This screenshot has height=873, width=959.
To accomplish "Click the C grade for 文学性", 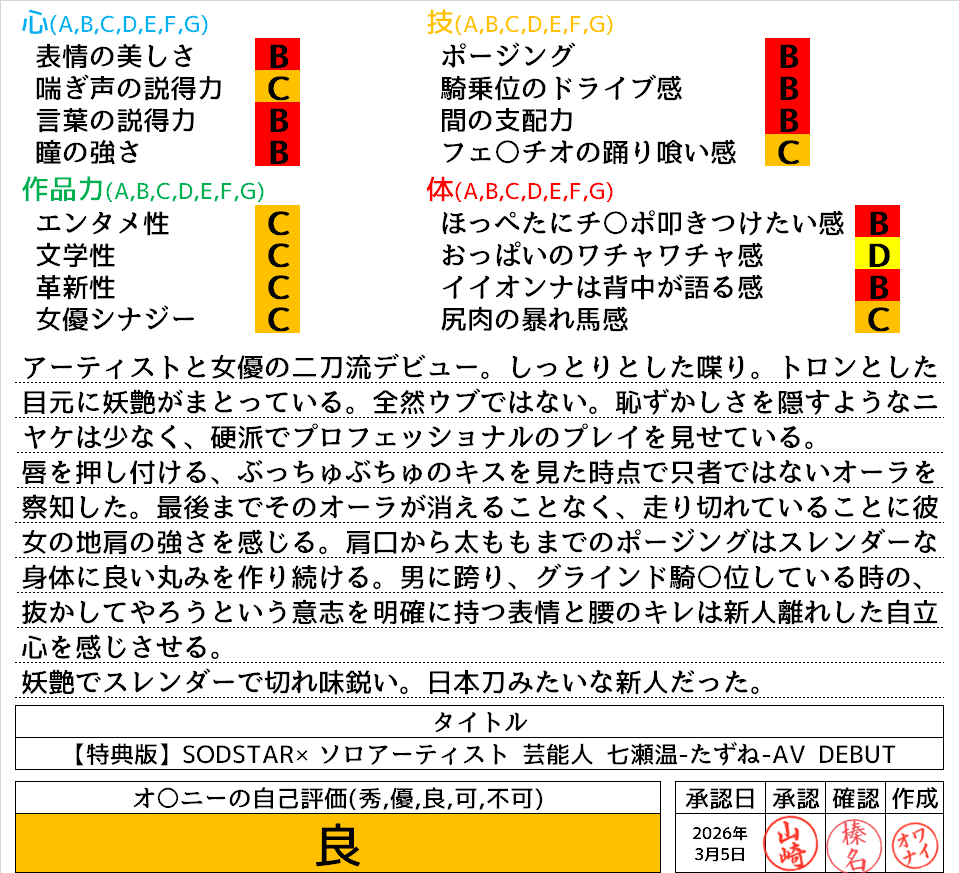I will point(278,255).
